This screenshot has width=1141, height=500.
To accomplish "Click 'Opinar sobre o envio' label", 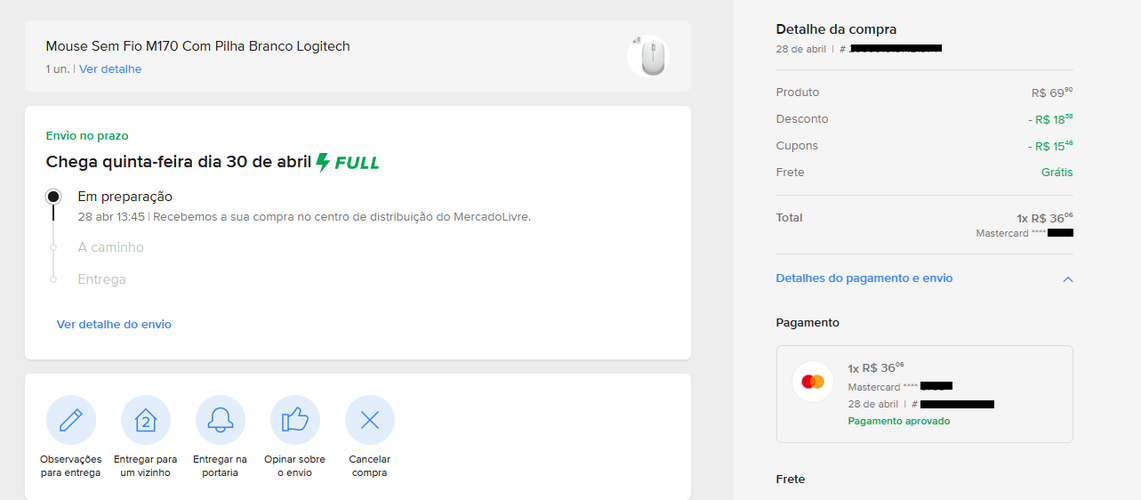I will pyautogui.click(x=295, y=466).
